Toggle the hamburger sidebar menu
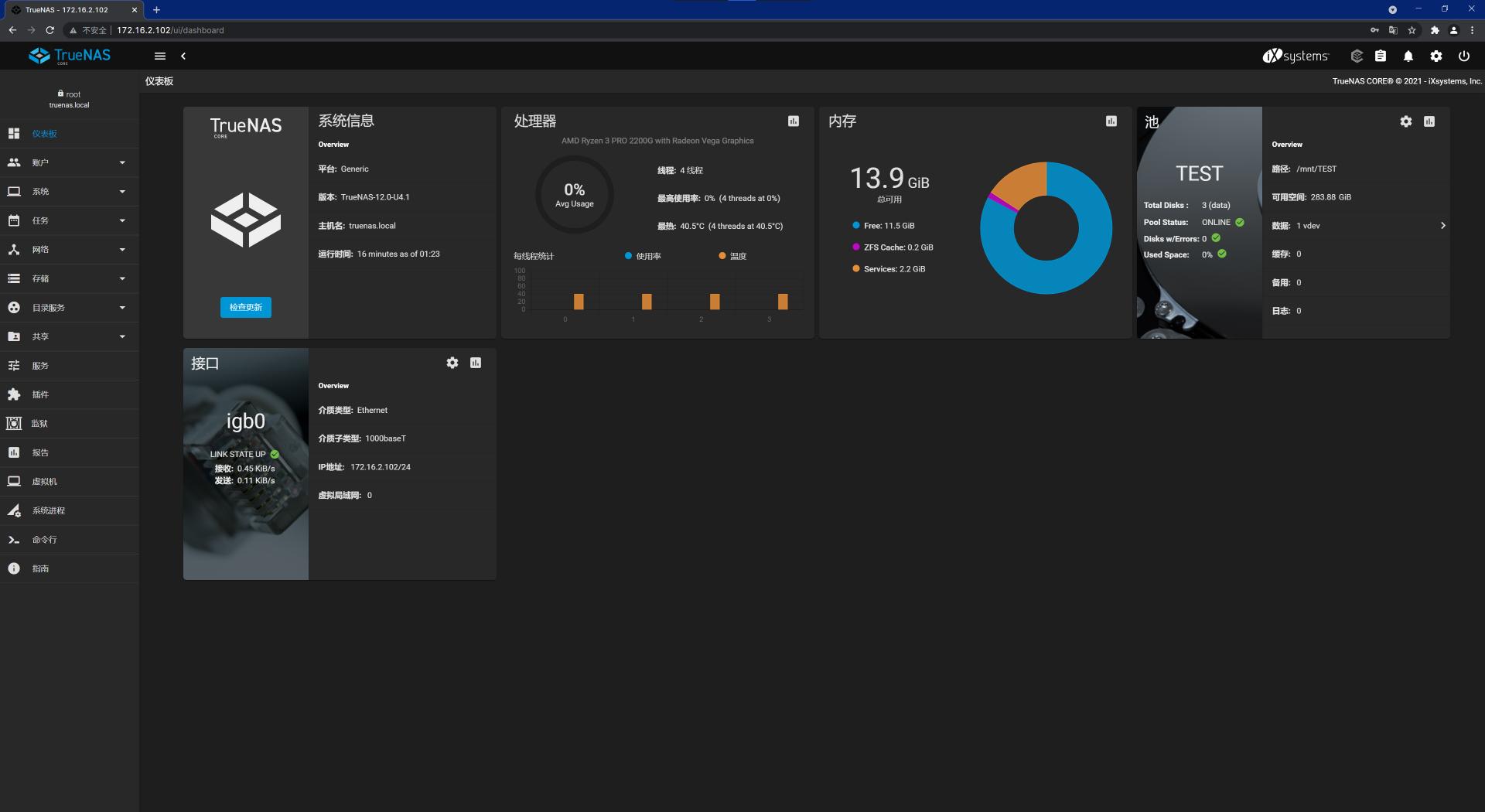Screen dimensions: 1485x812 coord(160,56)
